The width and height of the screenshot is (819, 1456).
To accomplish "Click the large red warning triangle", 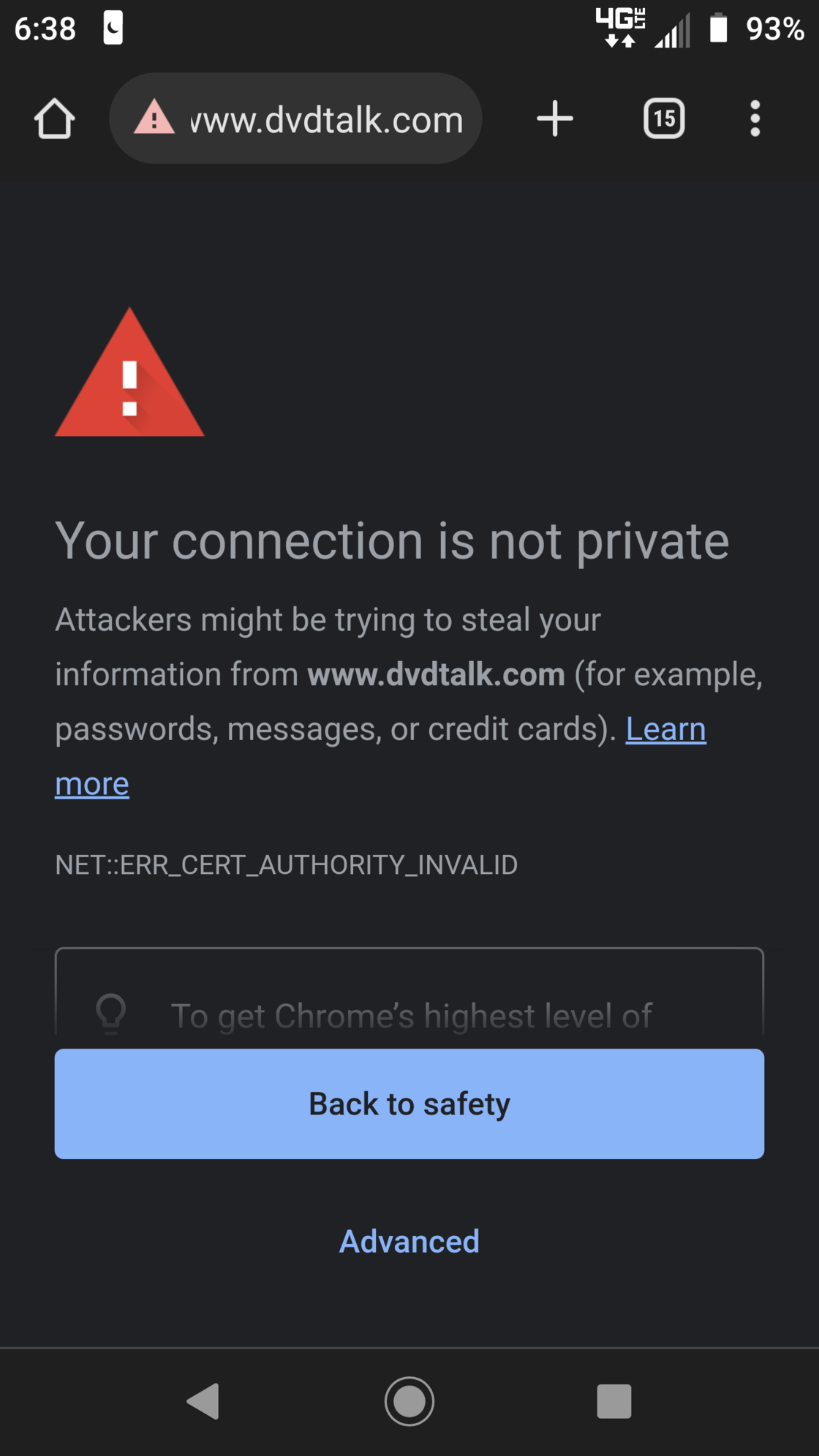I will (x=129, y=372).
